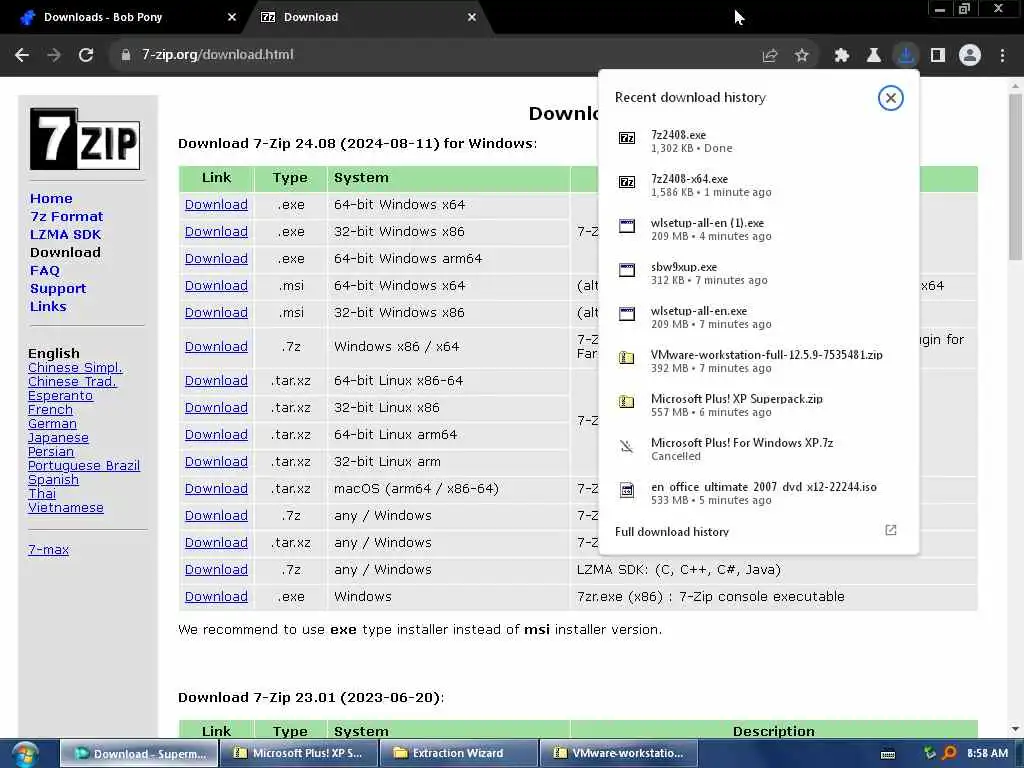Open the Chrome three-dot menu
The image size is (1024, 768).
click(1002, 56)
